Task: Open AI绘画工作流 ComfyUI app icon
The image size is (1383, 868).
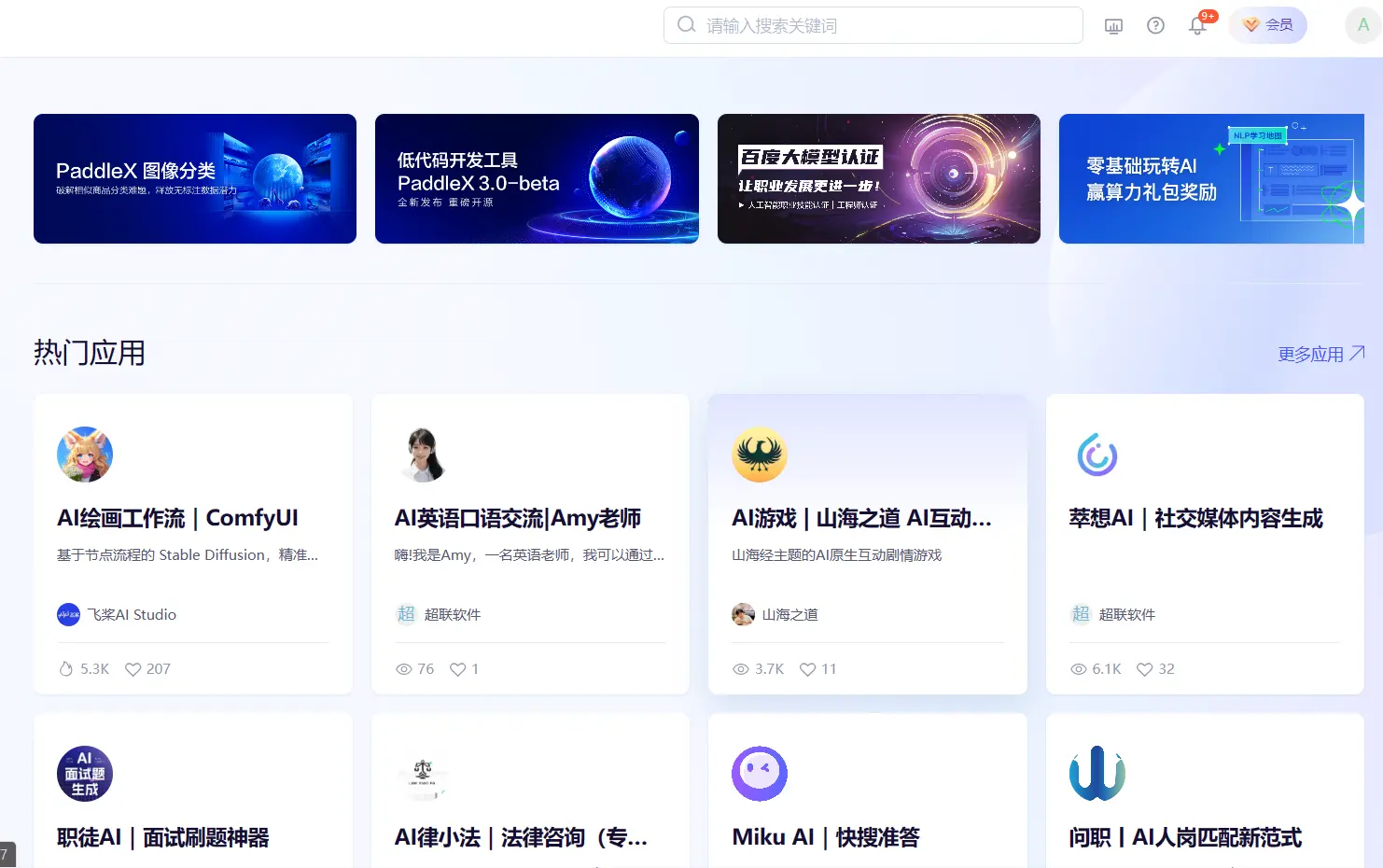Action: coord(85,455)
